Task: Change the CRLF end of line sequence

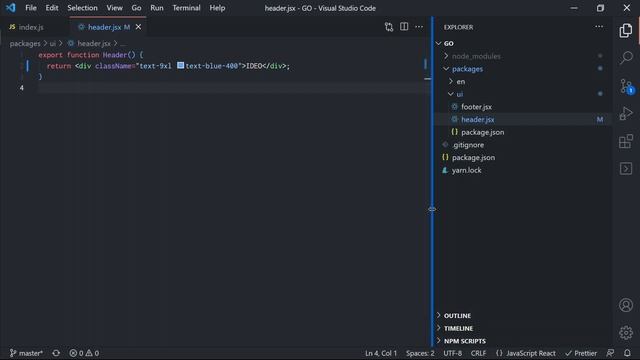Action: tap(478, 353)
